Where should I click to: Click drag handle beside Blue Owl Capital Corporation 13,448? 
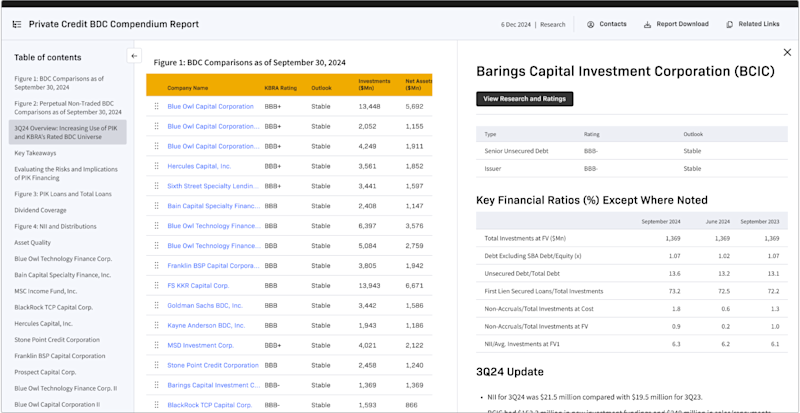157,106
